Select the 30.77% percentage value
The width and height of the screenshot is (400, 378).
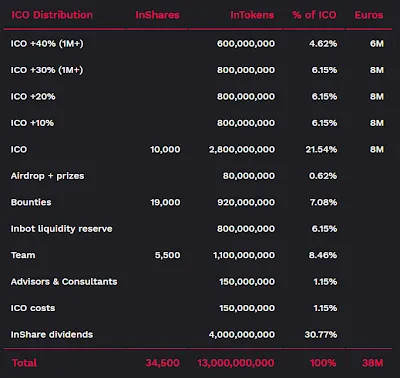pyautogui.click(x=321, y=335)
